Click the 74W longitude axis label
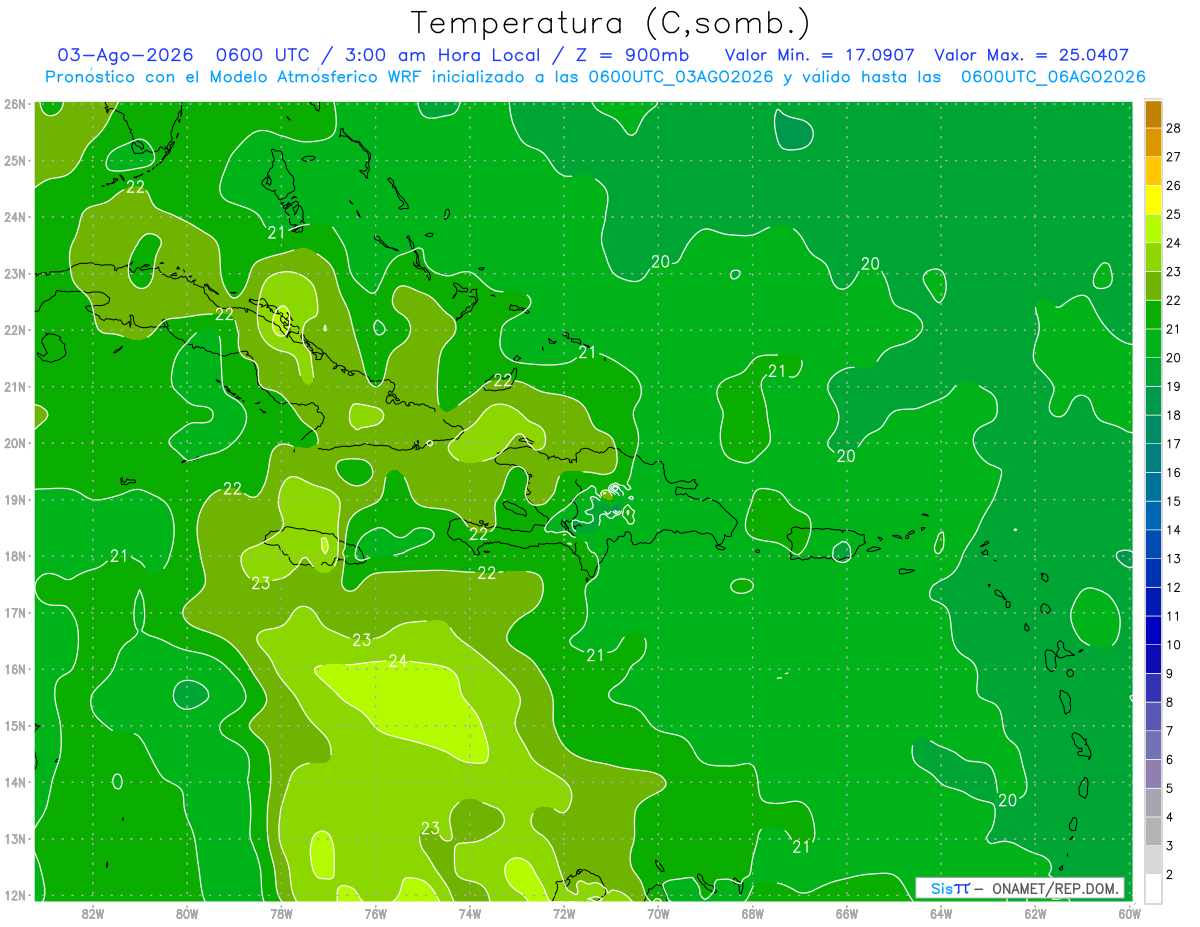The height and width of the screenshot is (927, 1200). (469, 914)
